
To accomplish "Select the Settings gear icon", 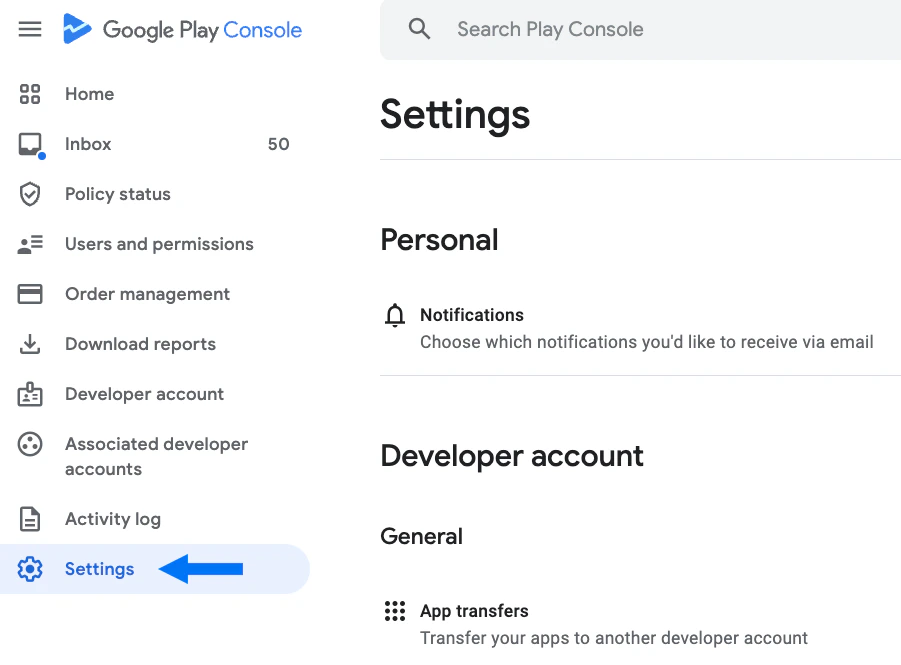I will [x=30, y=569].
